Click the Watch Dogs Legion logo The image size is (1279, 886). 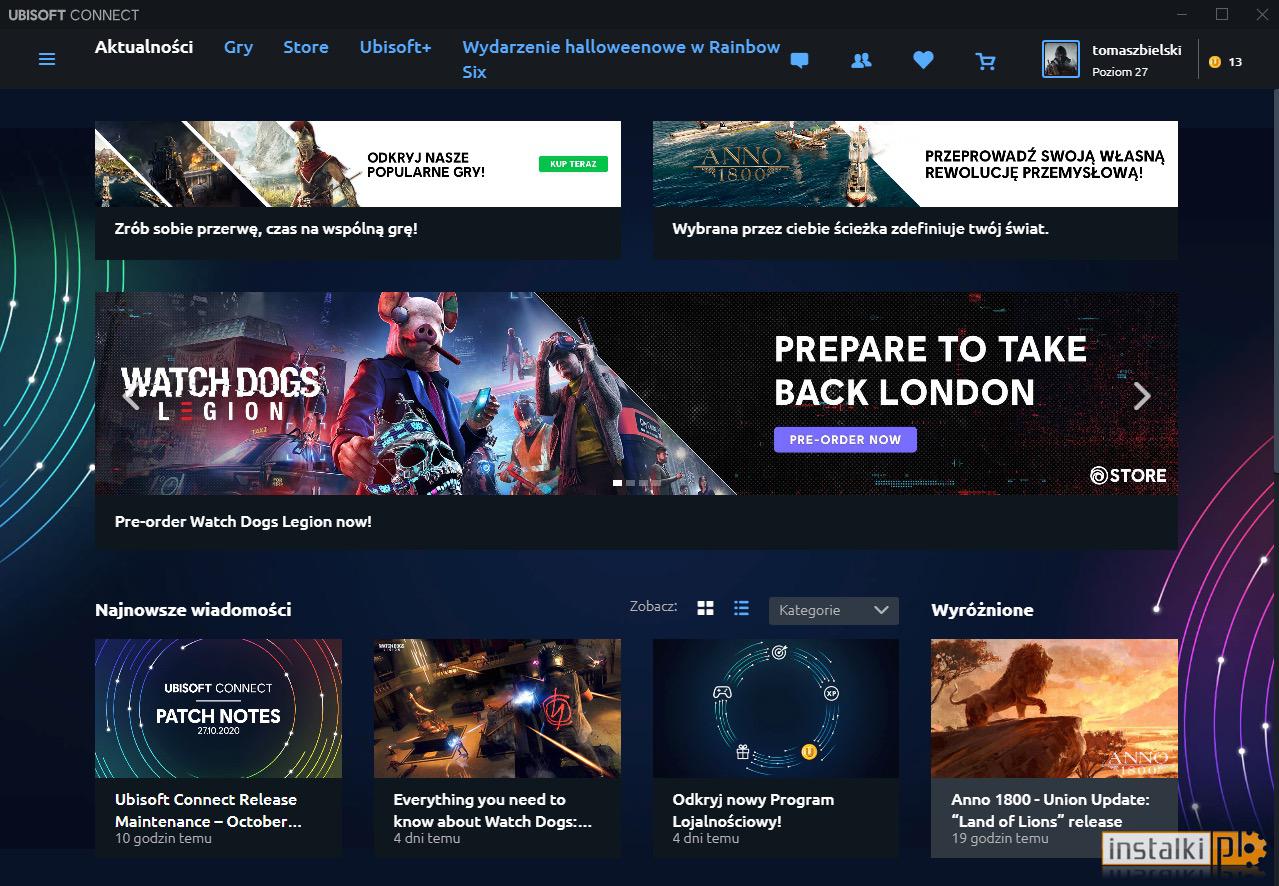(x=220, y=394)
